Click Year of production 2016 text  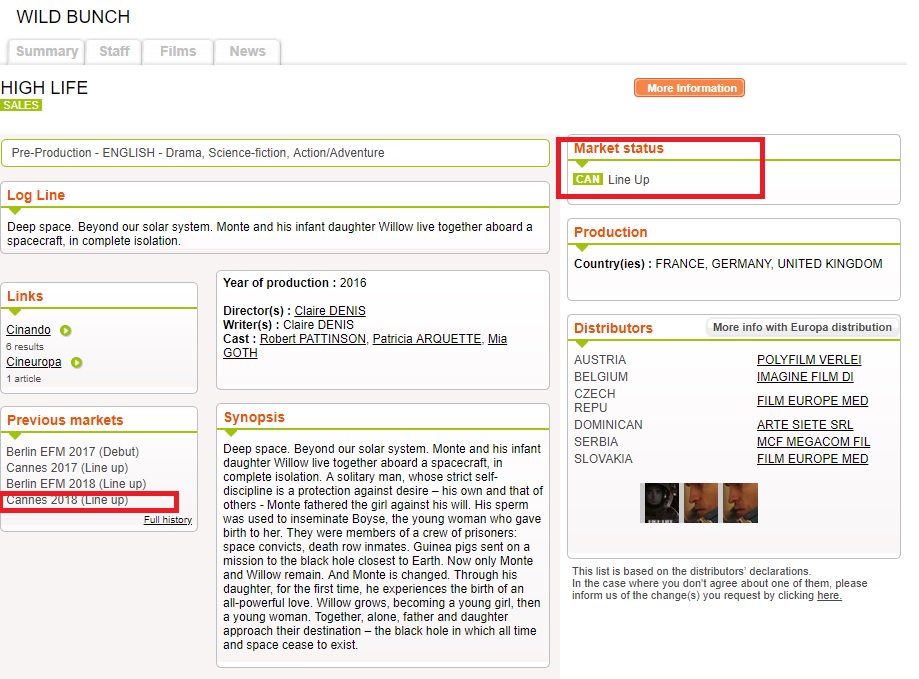(295, 282)
